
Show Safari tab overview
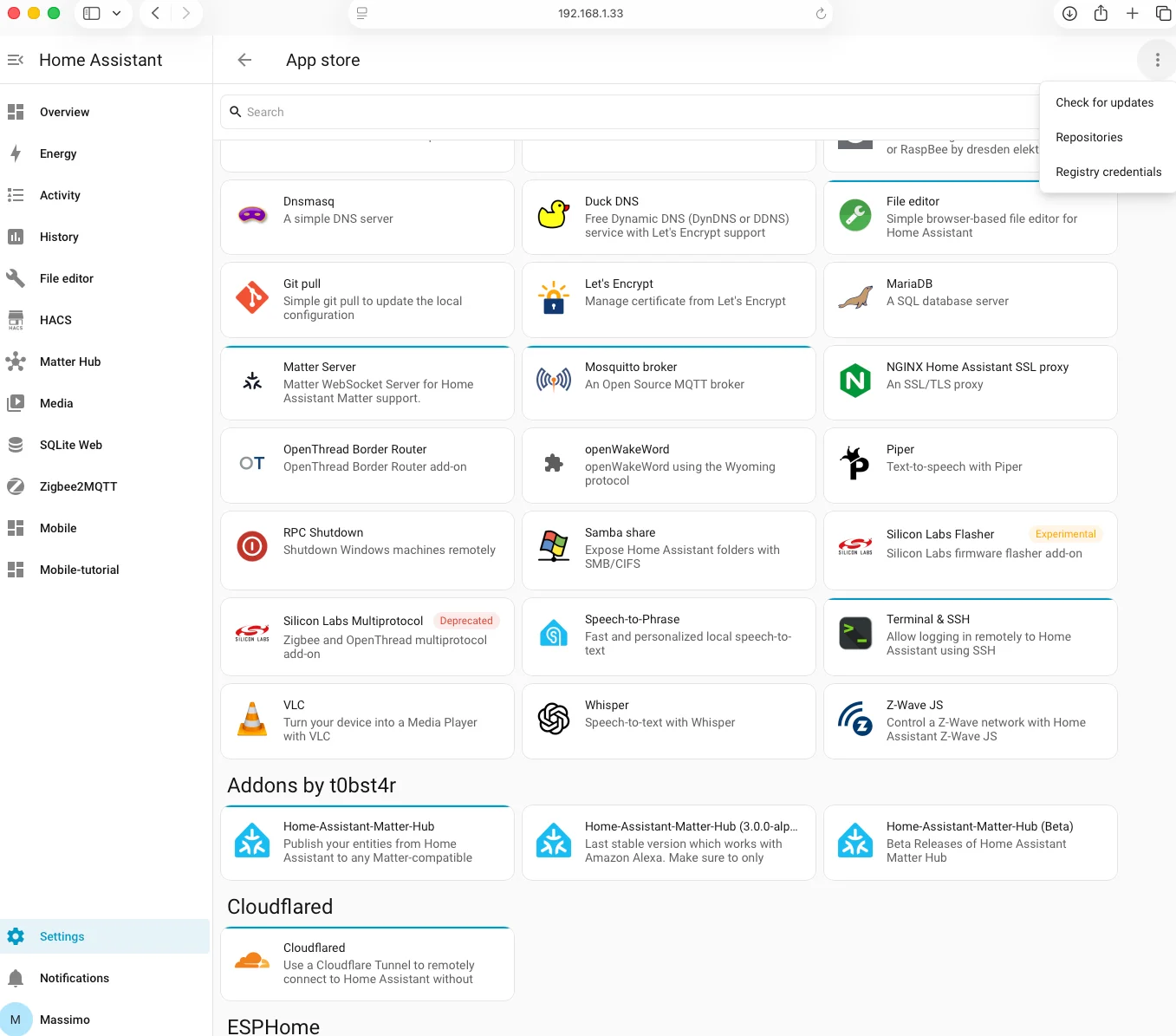tap(1163, 13)
